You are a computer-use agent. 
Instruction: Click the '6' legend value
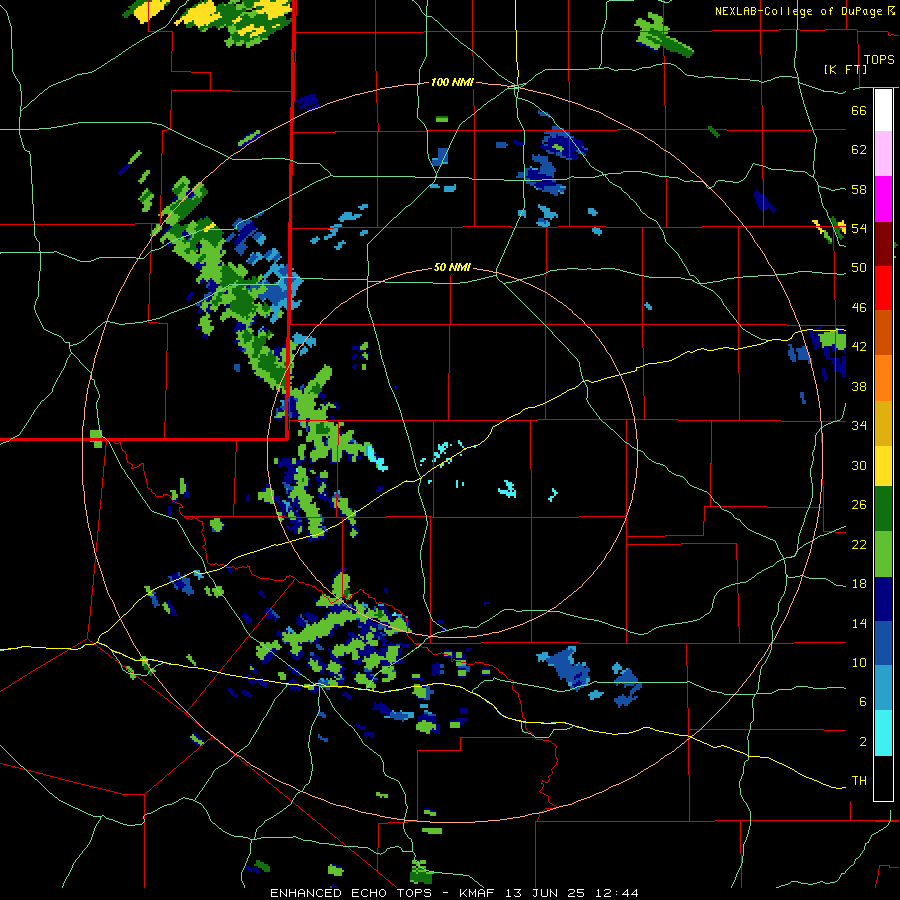coord(863,702)
